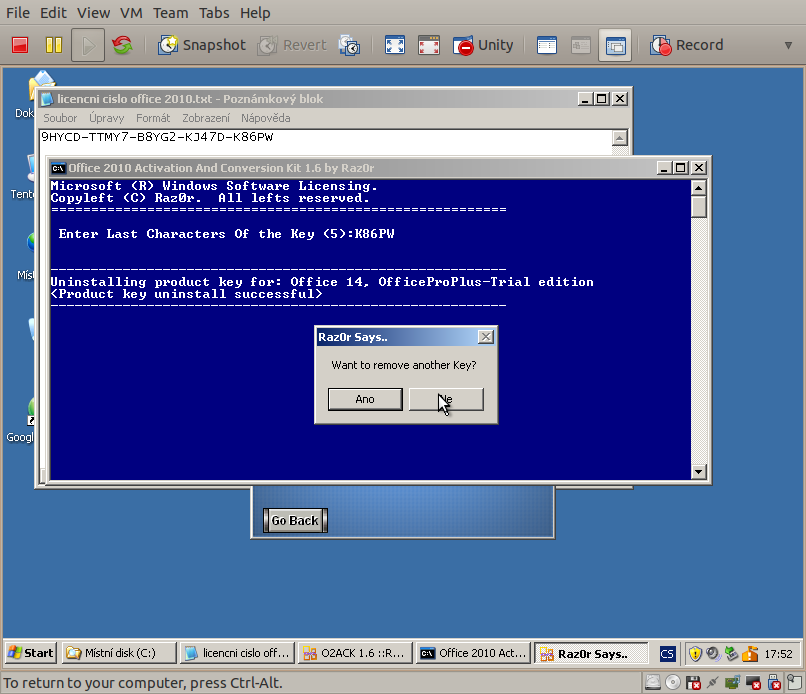This screenshot has height=694, width=806.
Task: Open Nápověda menu in Notepad
Action: [x=266, y=118]
